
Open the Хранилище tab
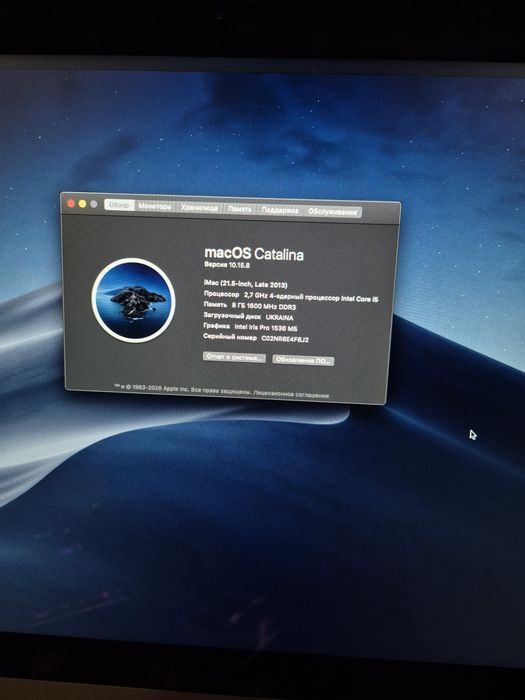[x=199, y=208]
